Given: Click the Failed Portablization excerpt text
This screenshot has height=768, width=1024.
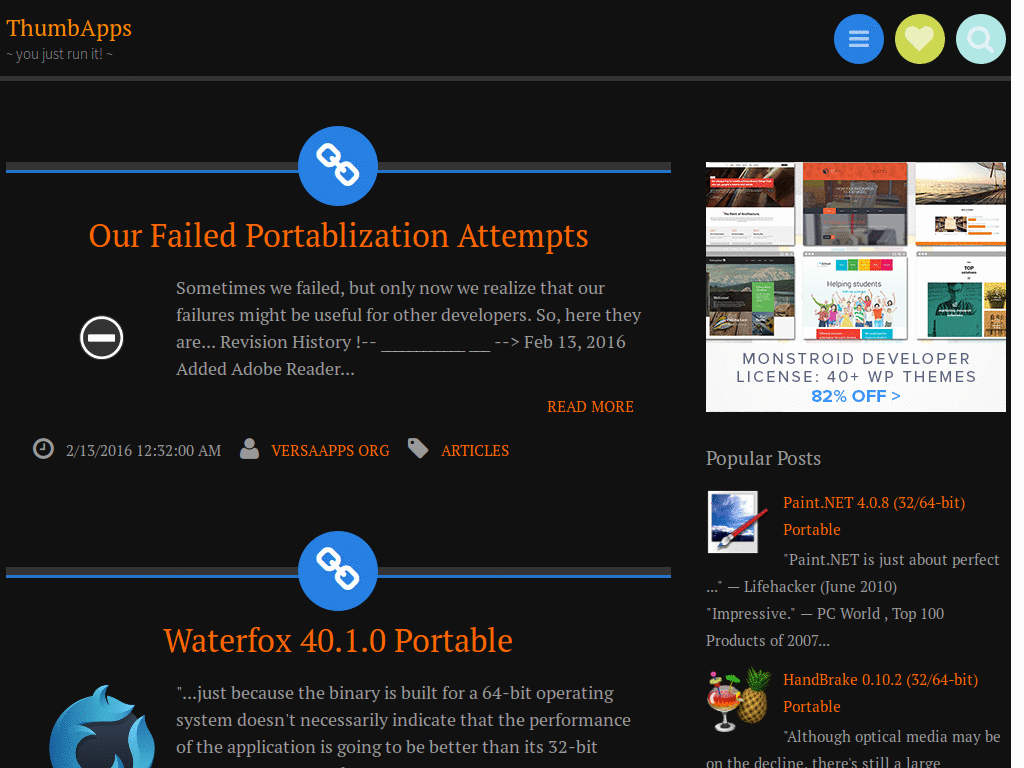Looking at the screenshot, I should pyautogui.click(x=408, y=328).
